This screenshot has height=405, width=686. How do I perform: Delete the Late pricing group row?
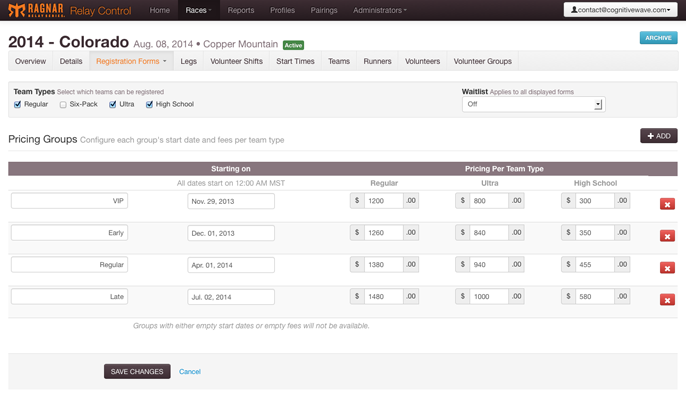pos(667,300)
